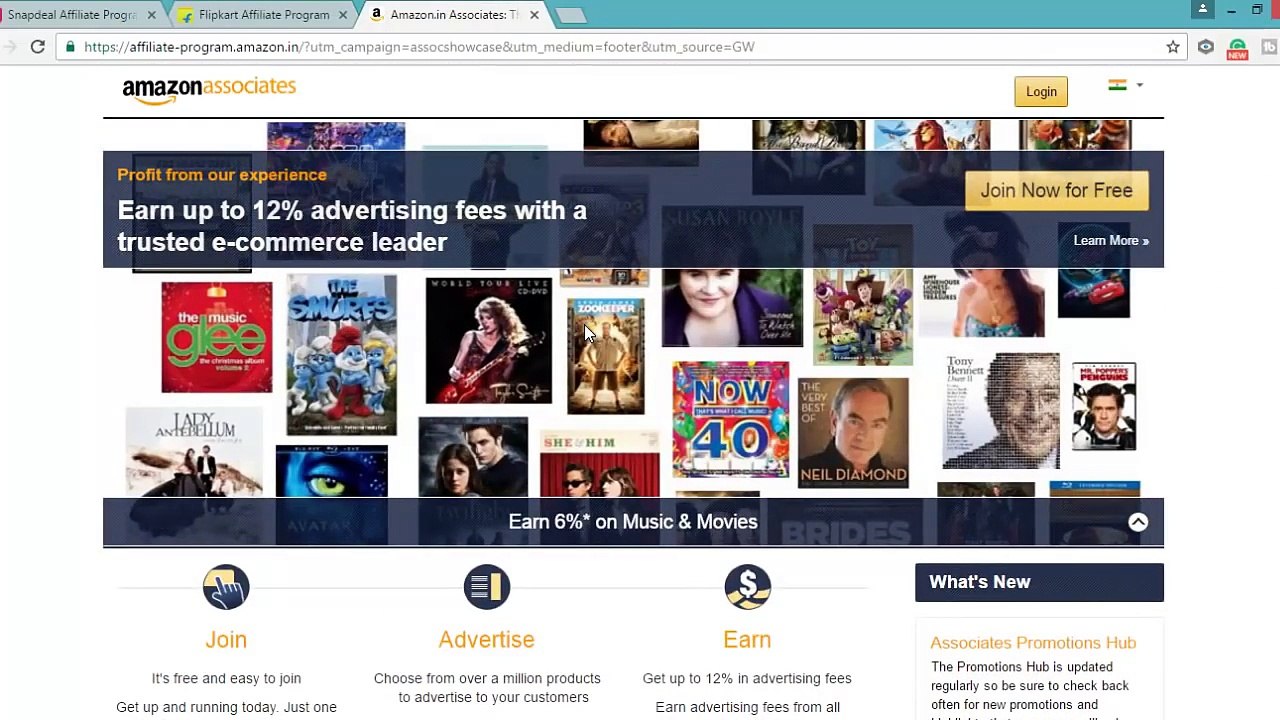Click the Login button
The image size is (1280, 720).
point(1041,91)
